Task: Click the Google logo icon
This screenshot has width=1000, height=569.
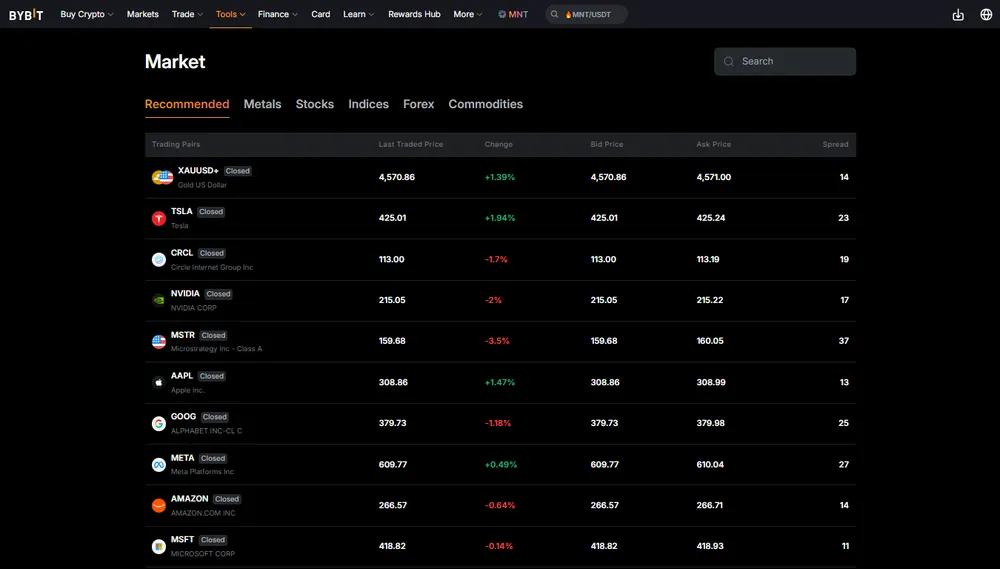Action: (159, 424)
